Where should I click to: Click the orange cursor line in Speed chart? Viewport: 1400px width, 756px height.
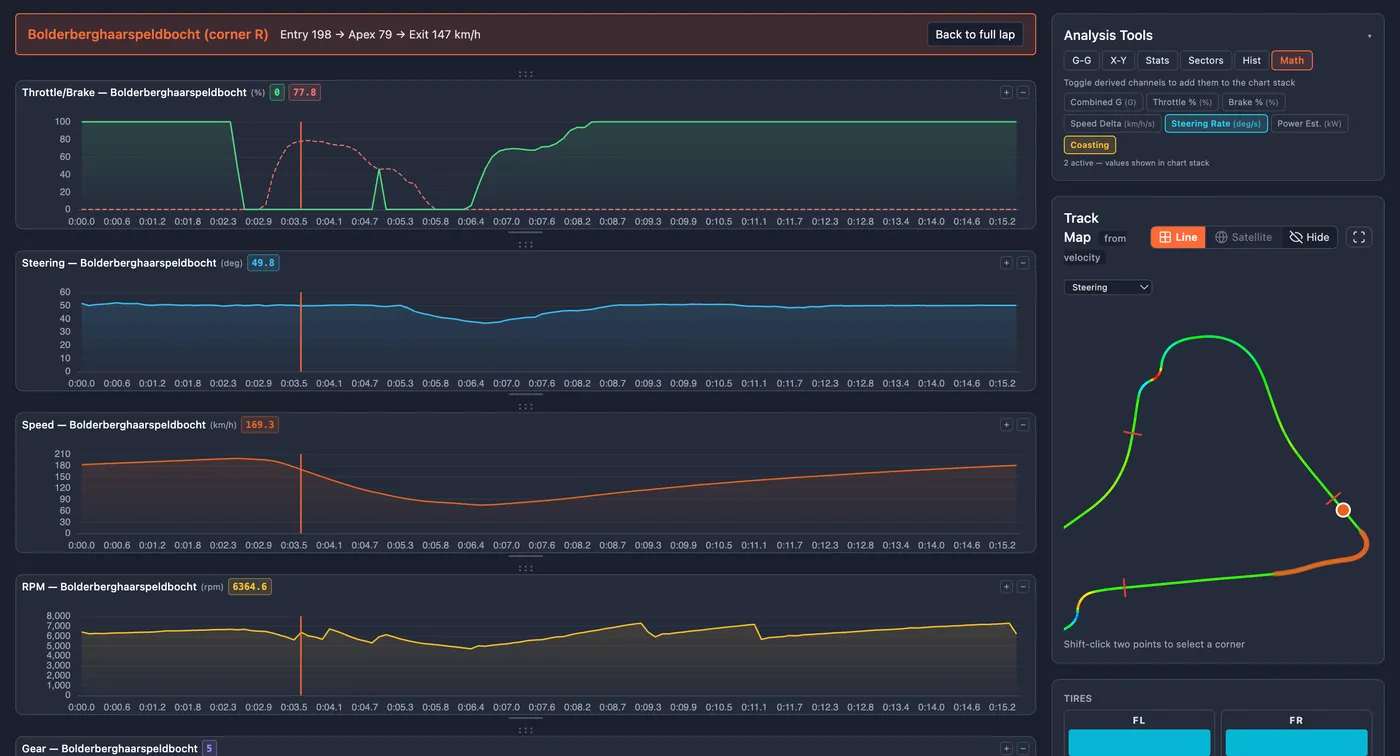[300, 493]
